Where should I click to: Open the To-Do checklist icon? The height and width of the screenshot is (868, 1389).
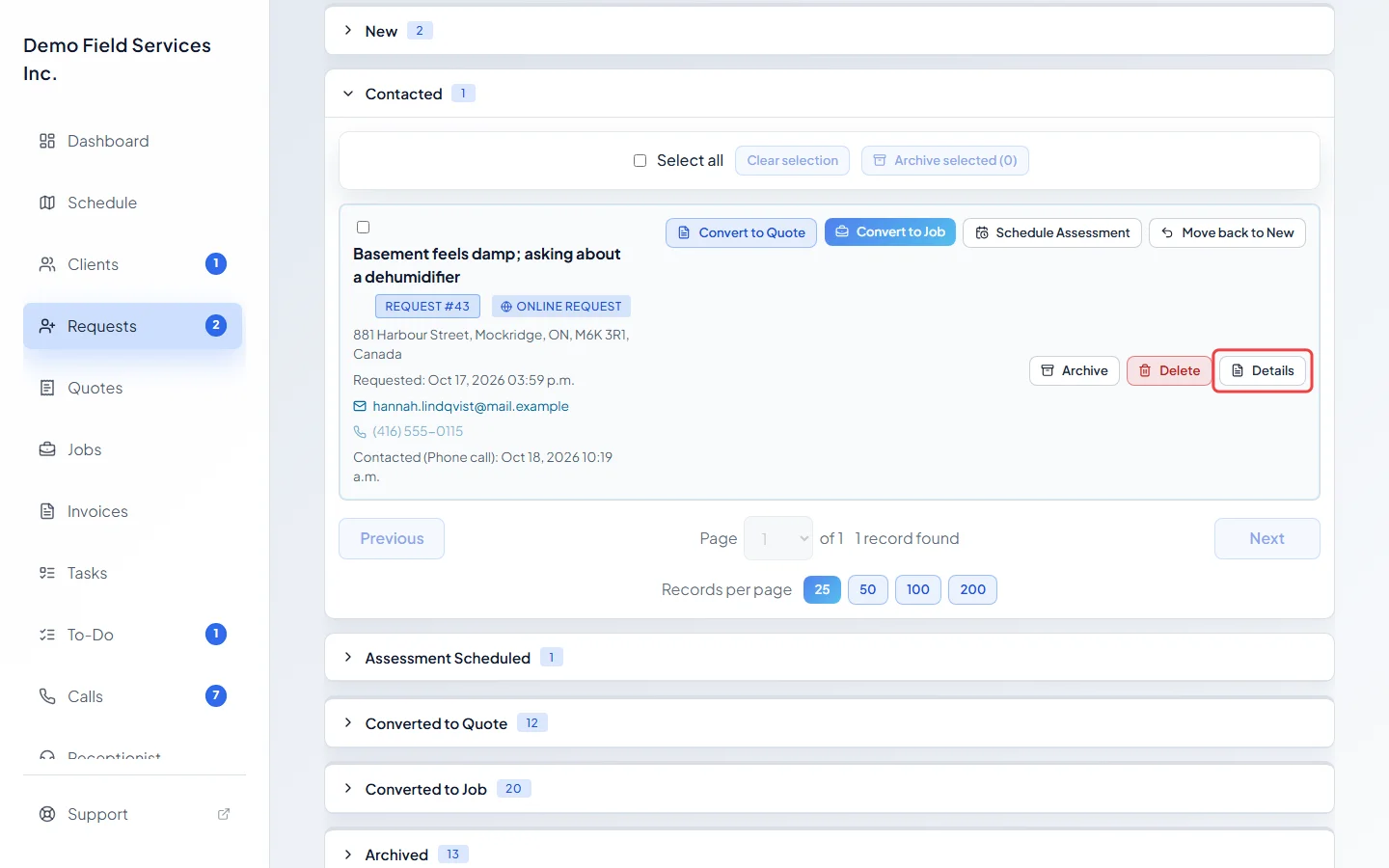(47, 635)
